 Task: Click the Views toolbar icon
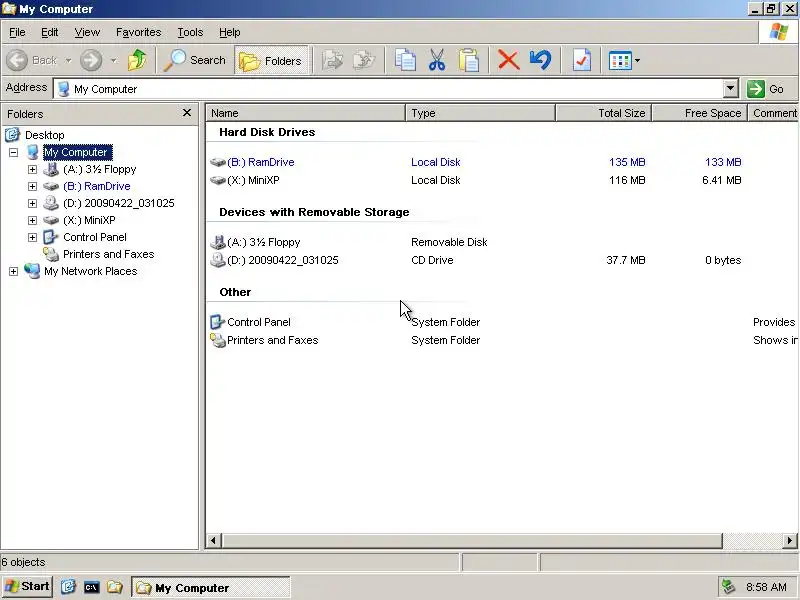[x=620, y=61]
